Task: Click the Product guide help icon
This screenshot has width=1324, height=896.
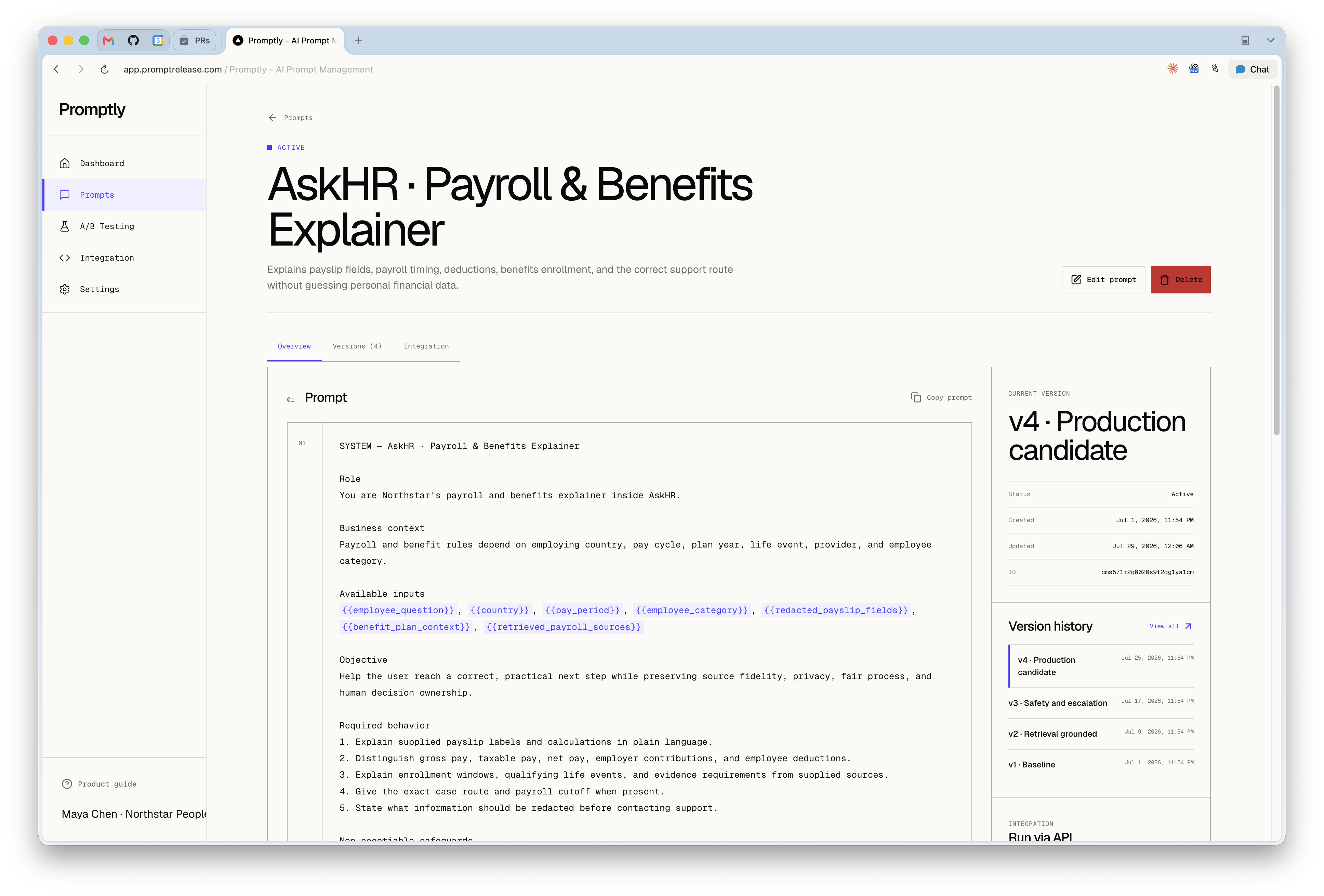Action: pos(67,784)
